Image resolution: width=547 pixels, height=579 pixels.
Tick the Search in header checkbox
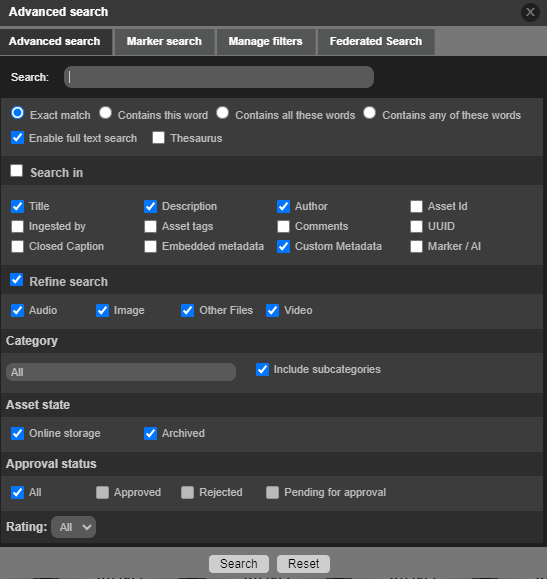point(17,171)
